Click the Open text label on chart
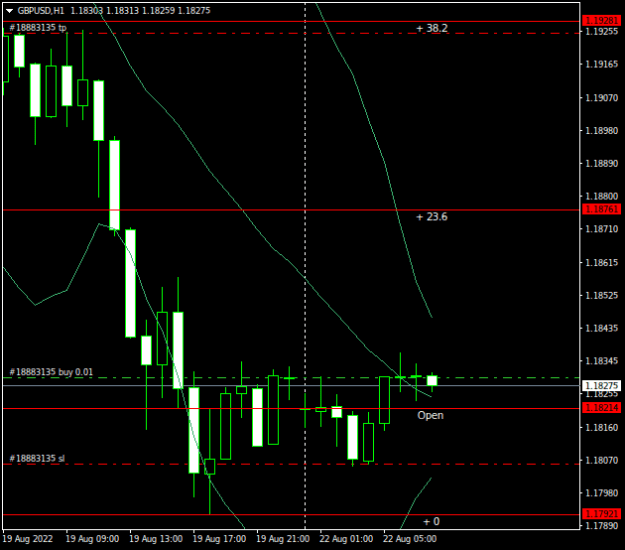The image size is (625, 550). pos(430,415)
